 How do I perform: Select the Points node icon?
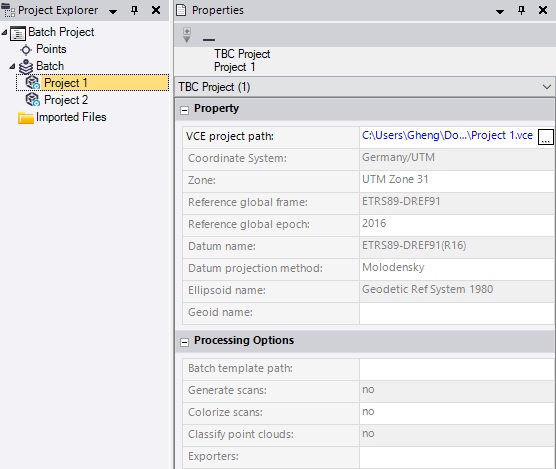tap(26, 50)
